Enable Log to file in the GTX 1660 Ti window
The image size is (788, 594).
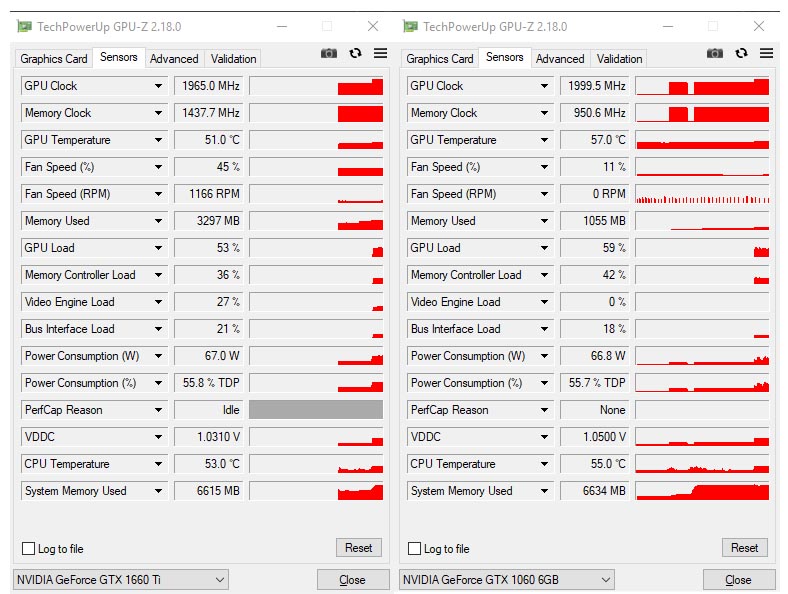(x=29, y=548)
